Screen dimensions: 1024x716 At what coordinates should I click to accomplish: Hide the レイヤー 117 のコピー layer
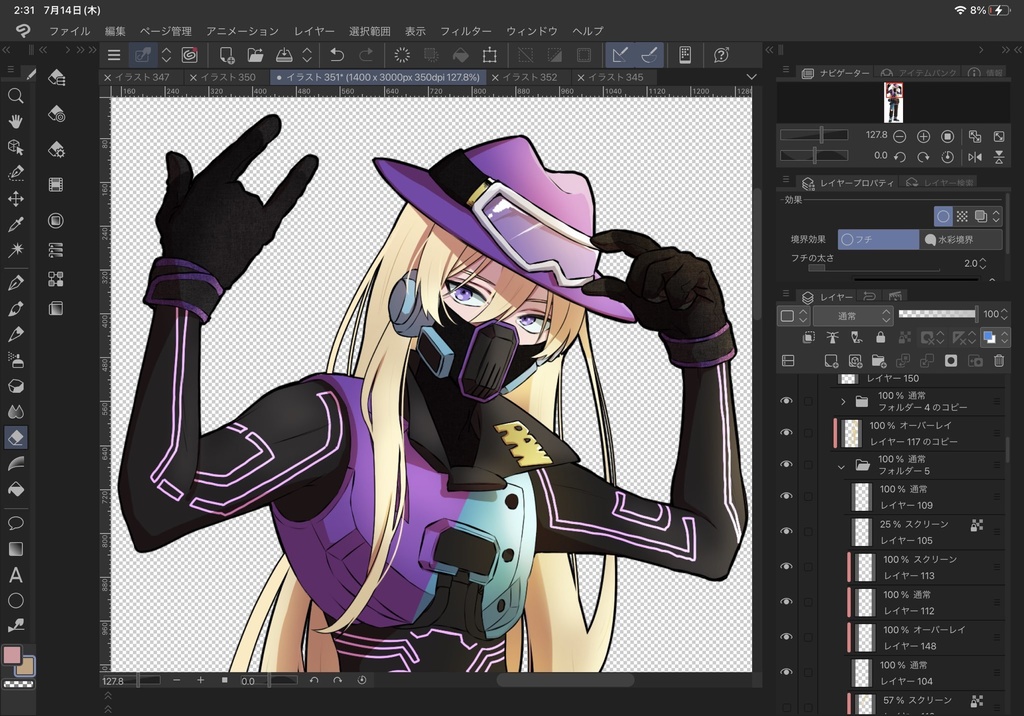[786, 432]
